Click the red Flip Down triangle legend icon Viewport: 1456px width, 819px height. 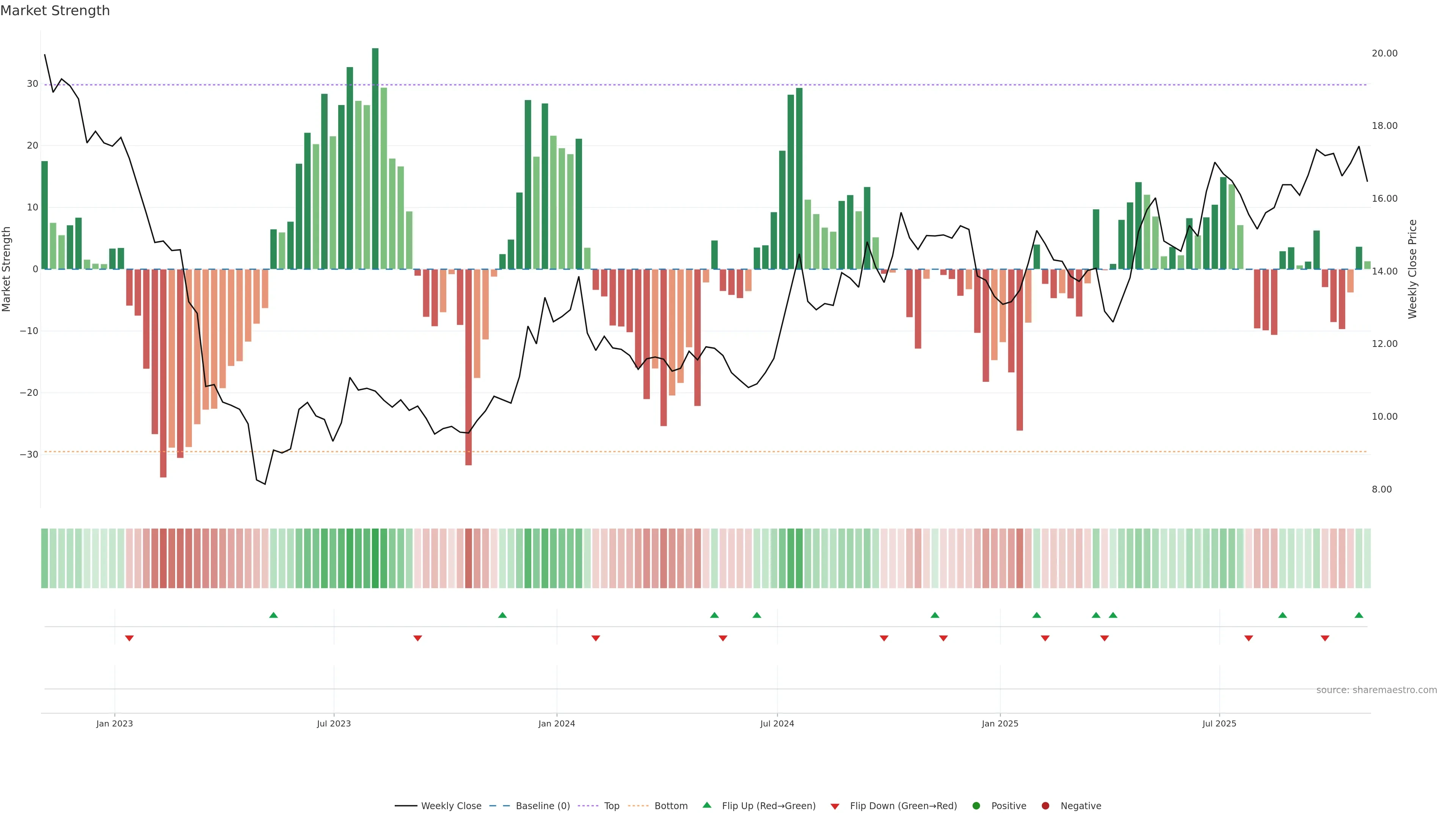(835, 806)
